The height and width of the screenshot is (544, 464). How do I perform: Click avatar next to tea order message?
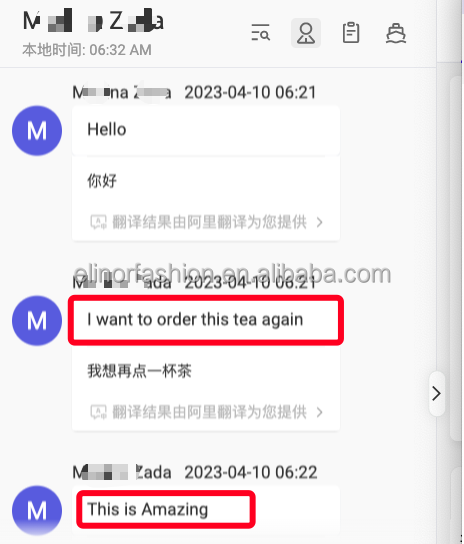point(37,321)
